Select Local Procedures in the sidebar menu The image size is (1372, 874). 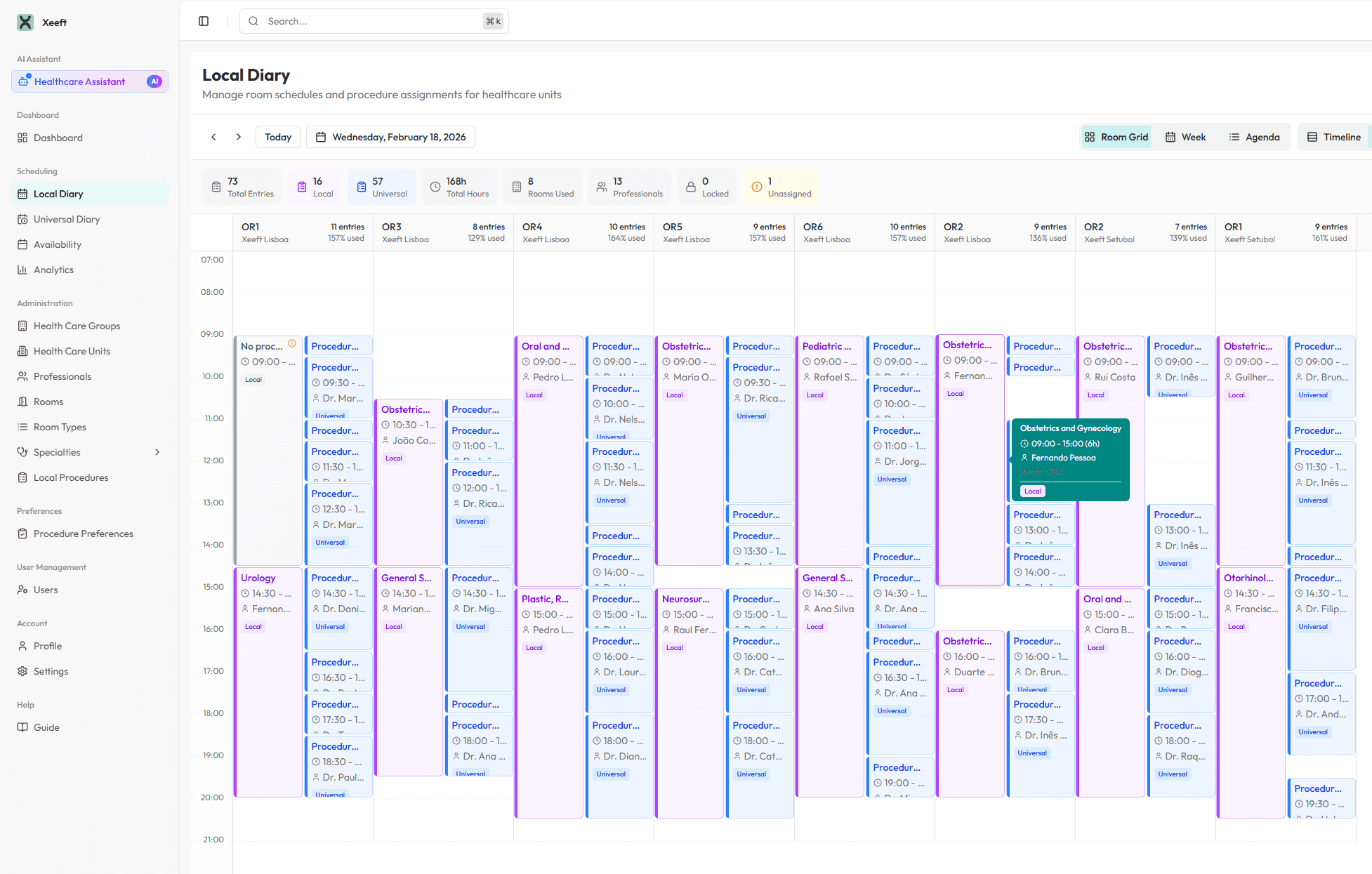70,477
